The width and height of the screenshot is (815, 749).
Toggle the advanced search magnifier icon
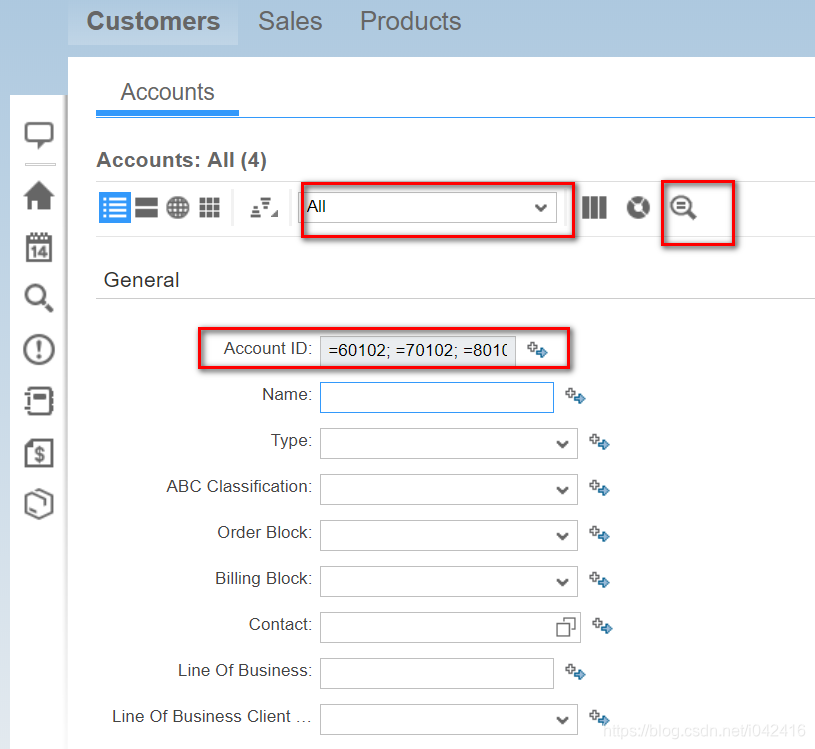(683, 208)
